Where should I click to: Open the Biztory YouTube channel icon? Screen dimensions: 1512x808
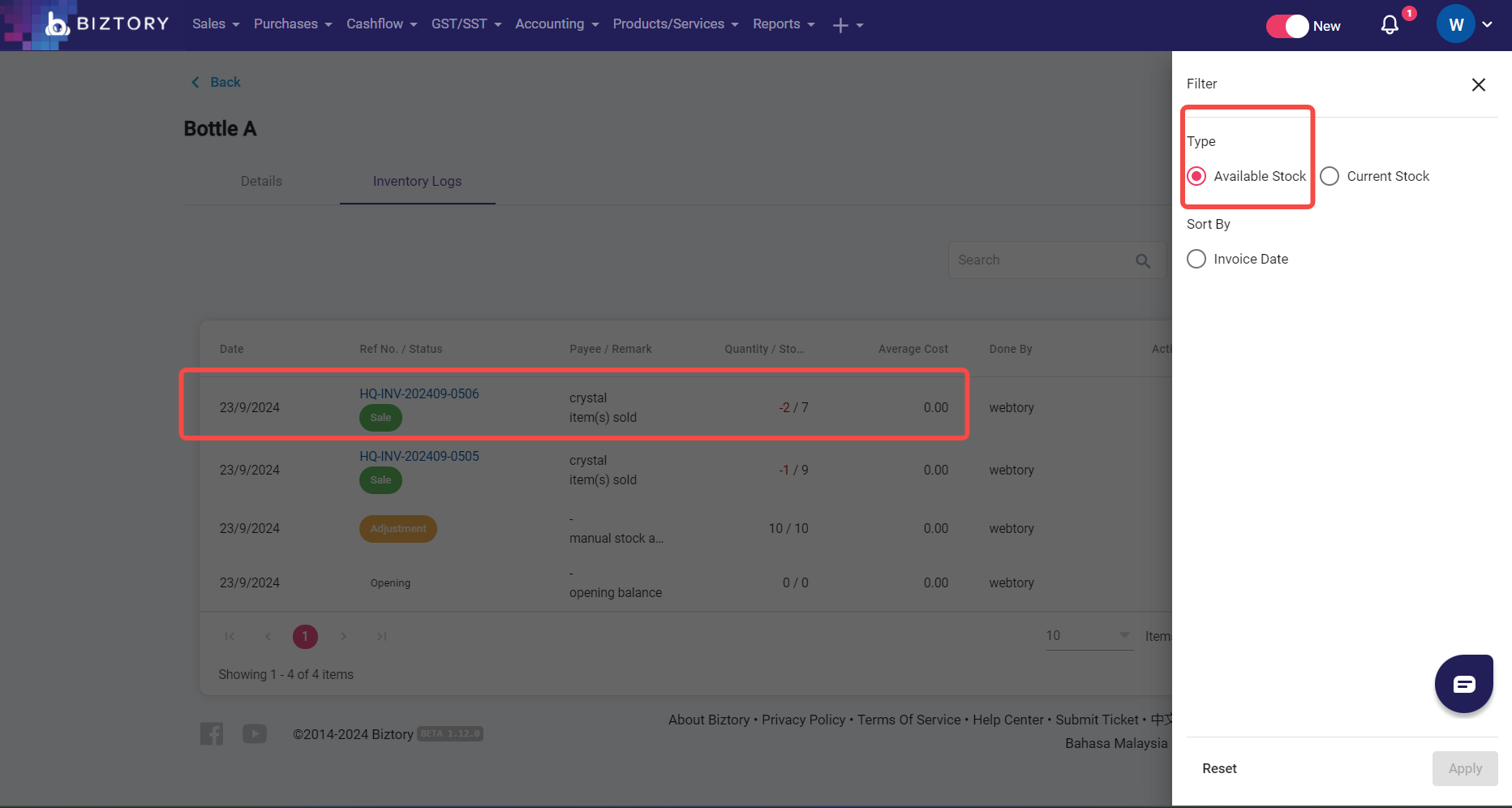[255, 733]
